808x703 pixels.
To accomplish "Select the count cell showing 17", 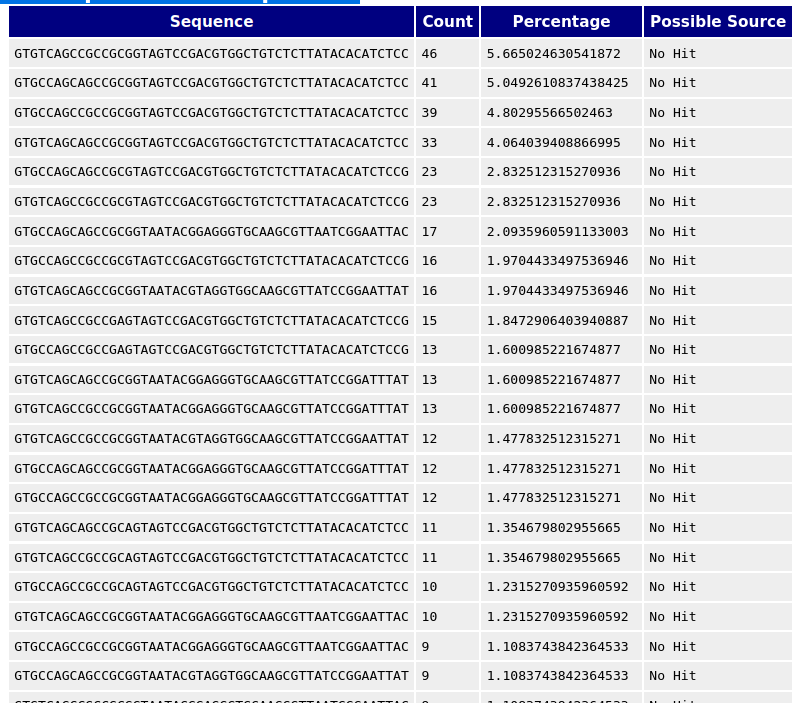I will pyautogui.click(x=429, y=232).
